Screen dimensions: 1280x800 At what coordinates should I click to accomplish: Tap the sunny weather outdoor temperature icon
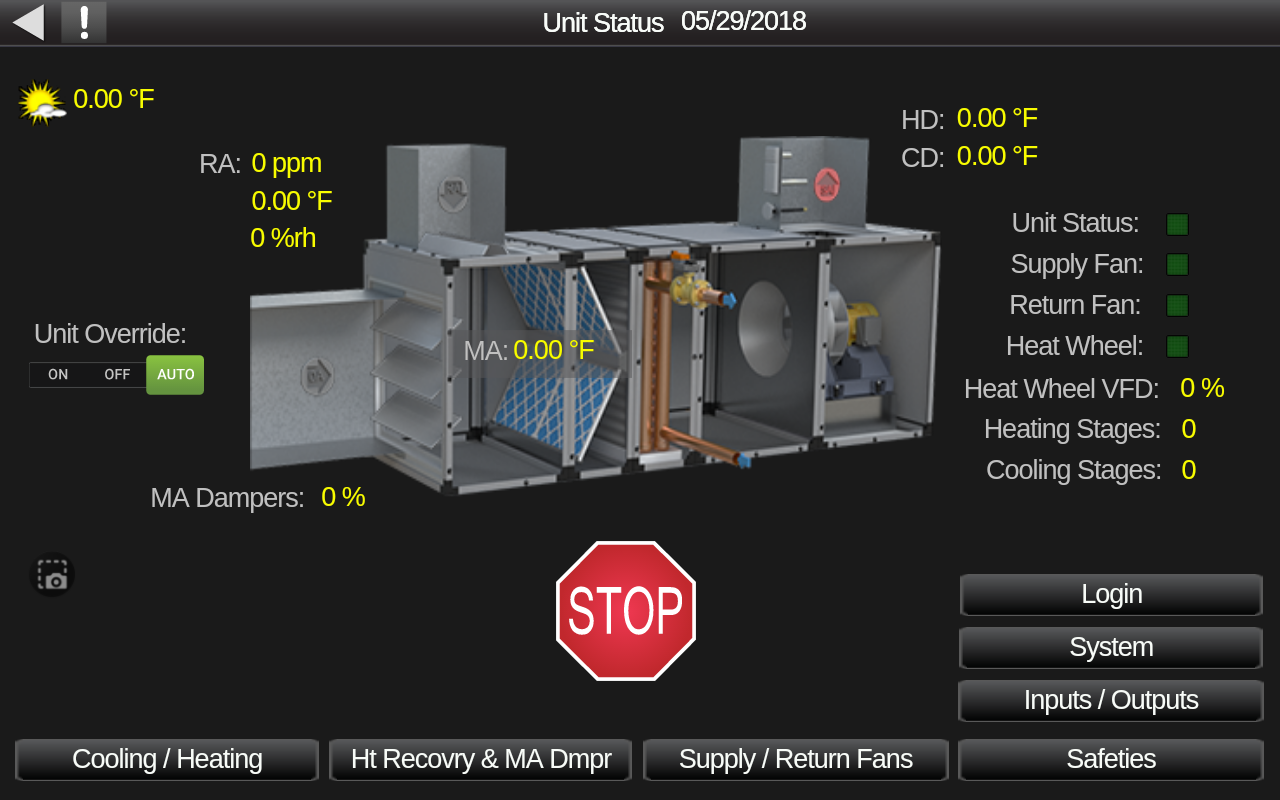(42, 102)
